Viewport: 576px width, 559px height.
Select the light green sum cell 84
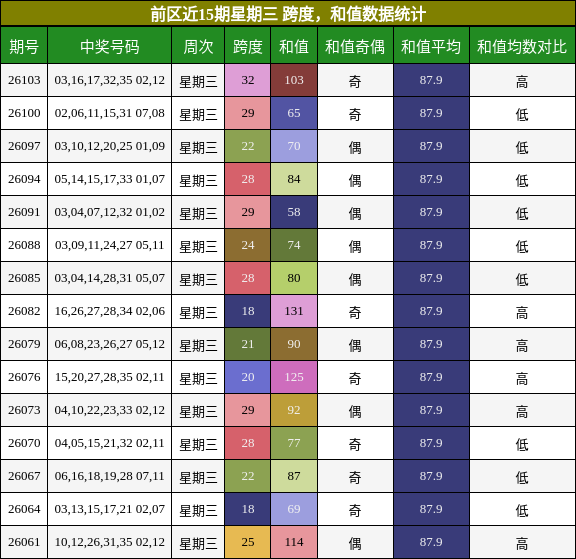(x=294, y=179)
